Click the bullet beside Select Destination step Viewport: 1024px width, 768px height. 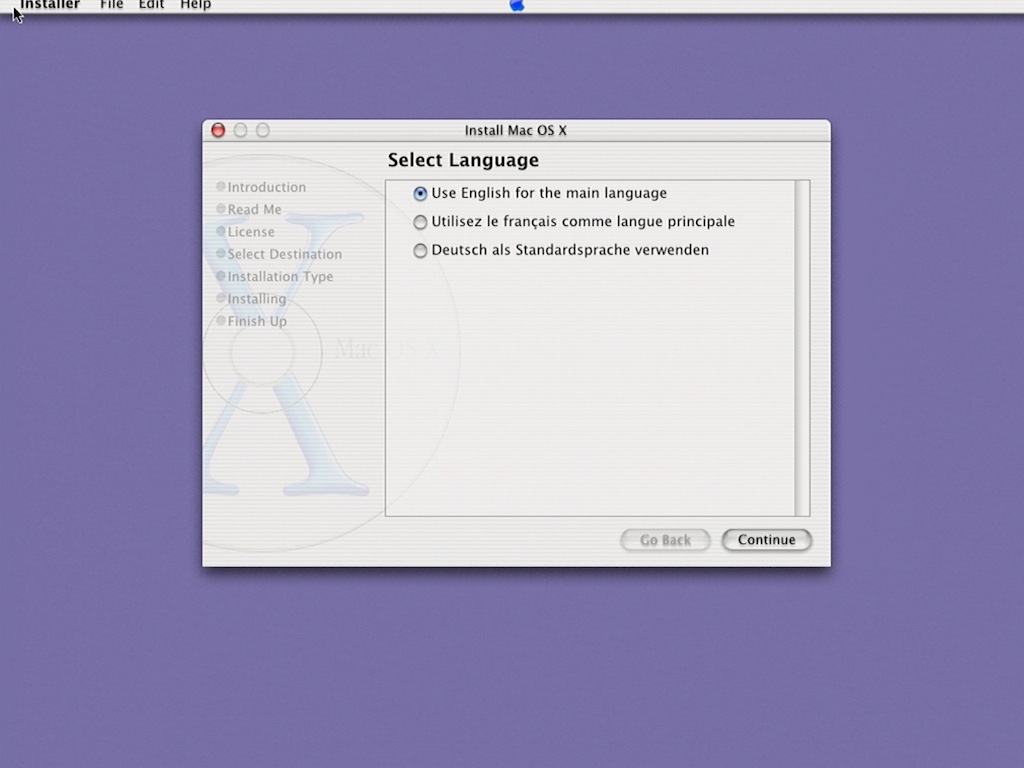tap(221, 253)
